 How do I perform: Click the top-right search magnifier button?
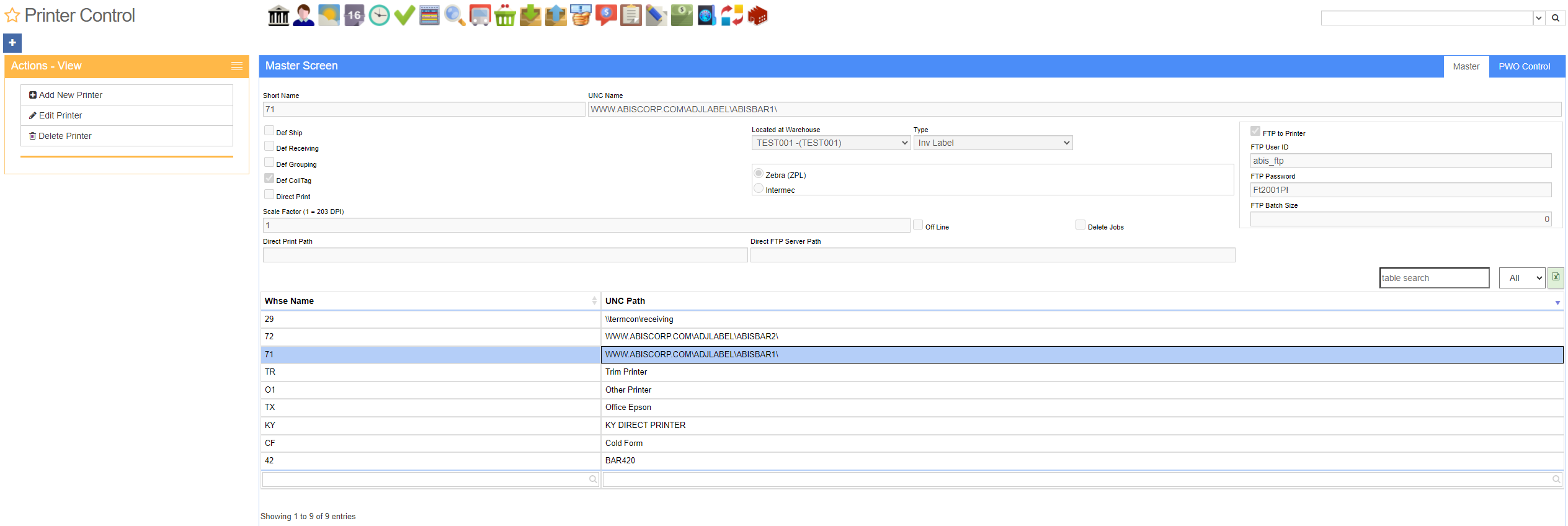pos(1556,18)
